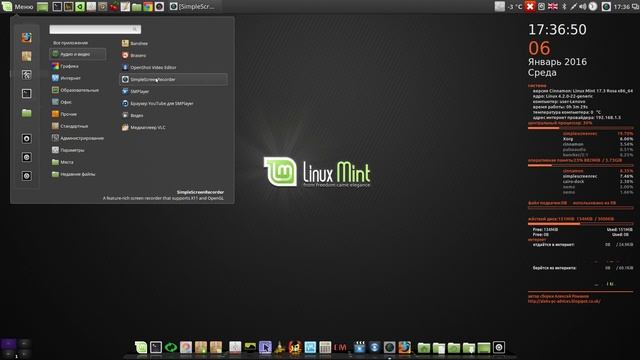
Task: Select the Все приложения category
Action: [71, 43]
